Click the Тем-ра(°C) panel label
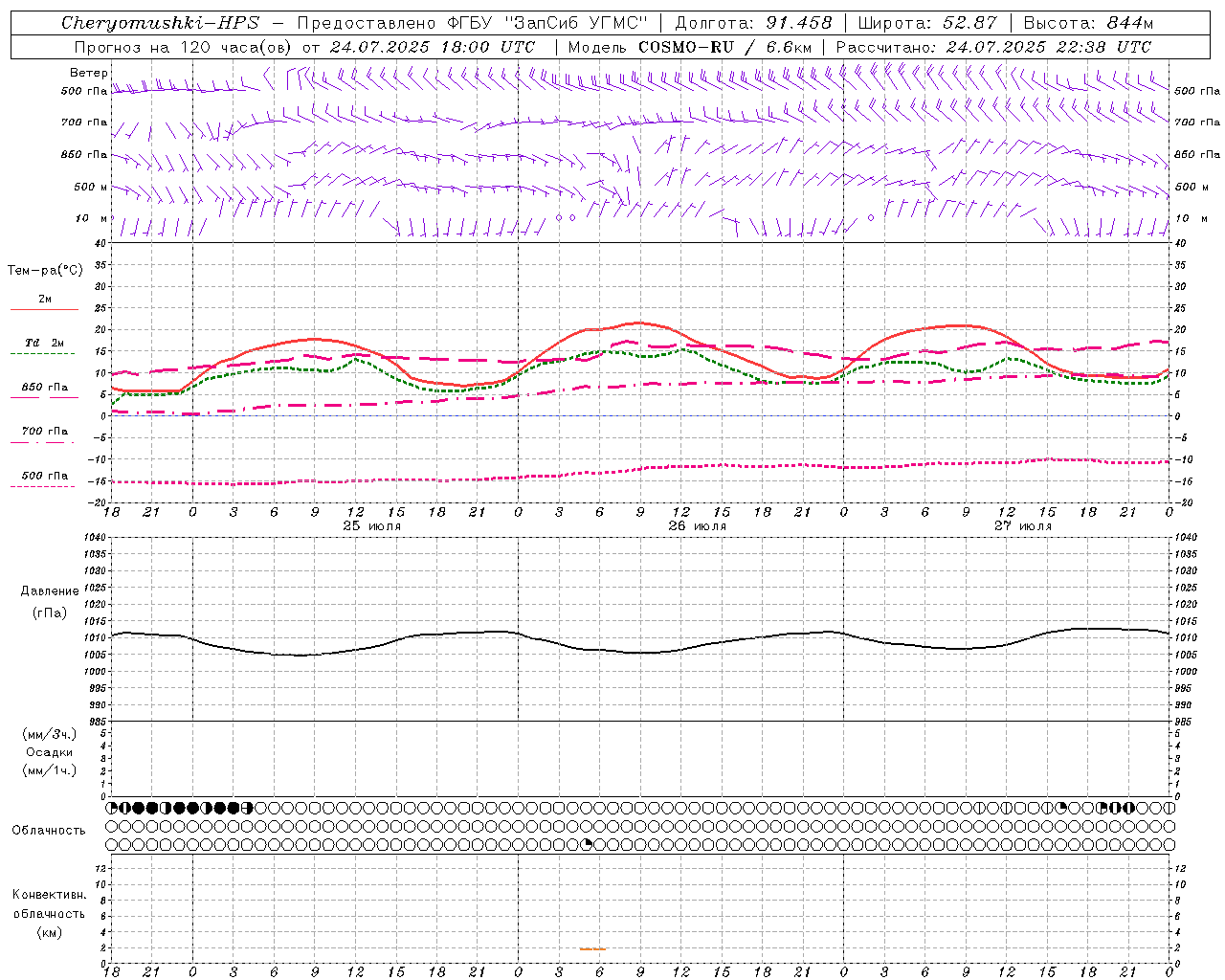1225x980 pixels. point(45,271)
